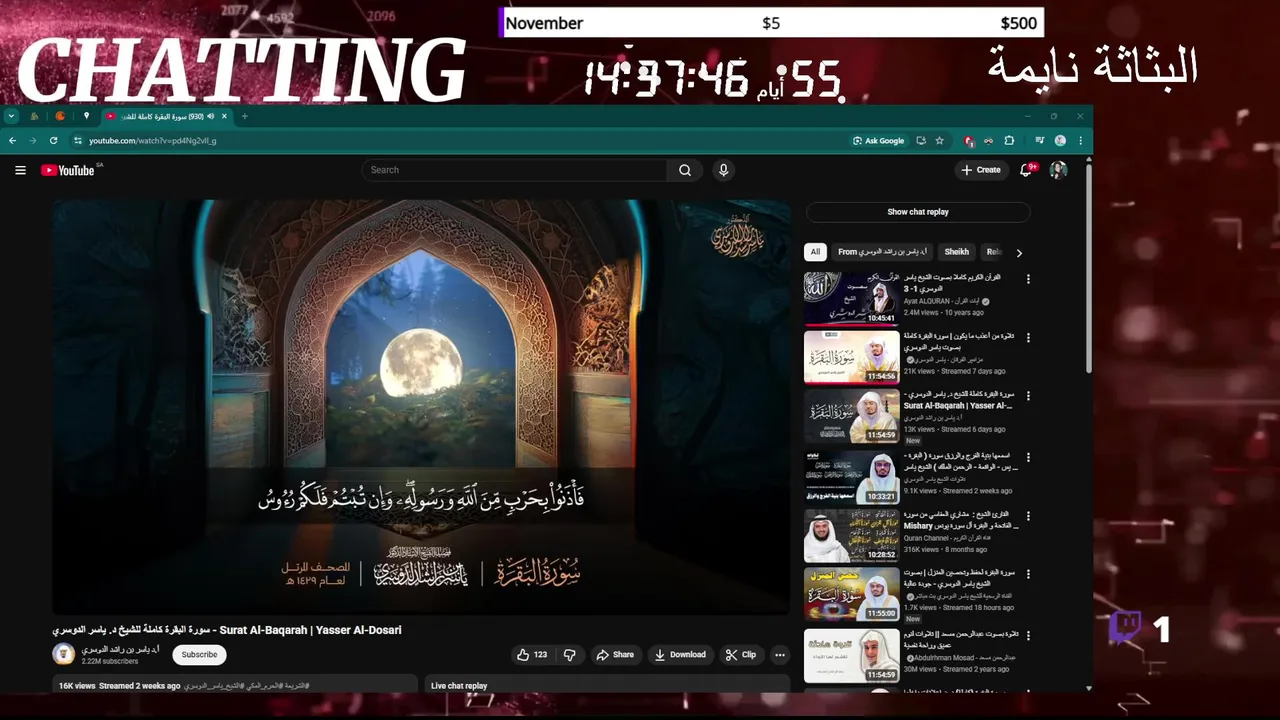Image resolution: width=1280 pixels, height=720 pixels.
Task: Open options for Mishary Quran Channel video
Action: click(1028, 516)
